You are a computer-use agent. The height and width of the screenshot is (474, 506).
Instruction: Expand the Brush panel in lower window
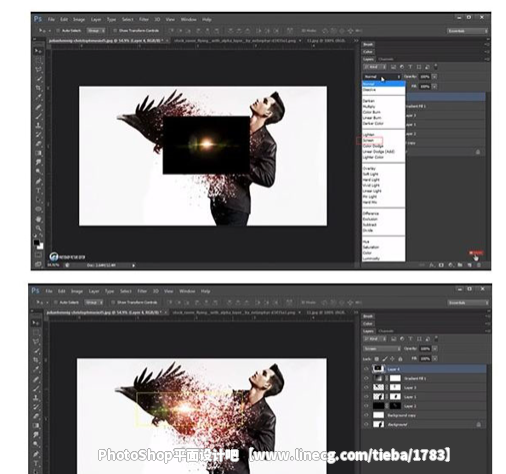[368, 316]
